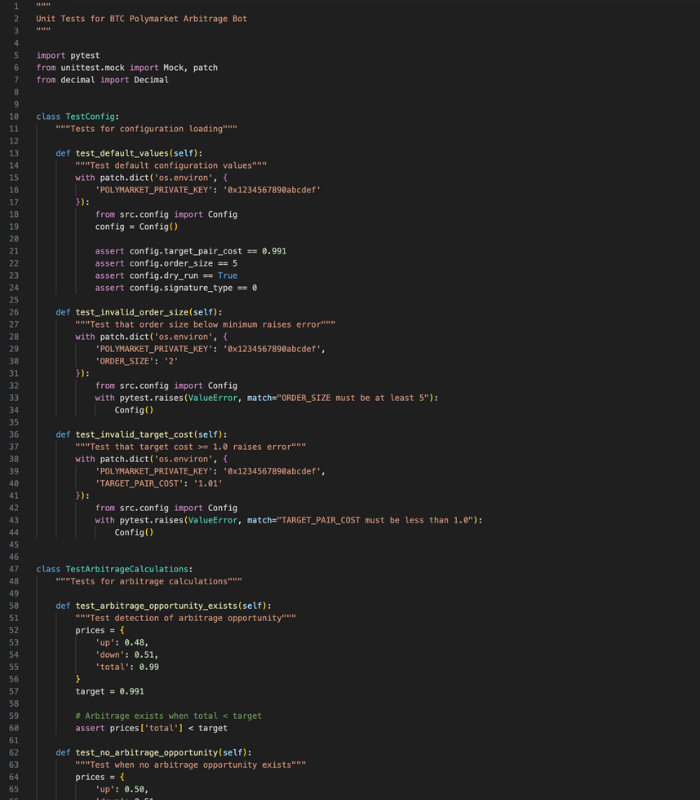The image size is (700, 800).
Task: Click line number 26 in the gutter
Action: [14, 312]
